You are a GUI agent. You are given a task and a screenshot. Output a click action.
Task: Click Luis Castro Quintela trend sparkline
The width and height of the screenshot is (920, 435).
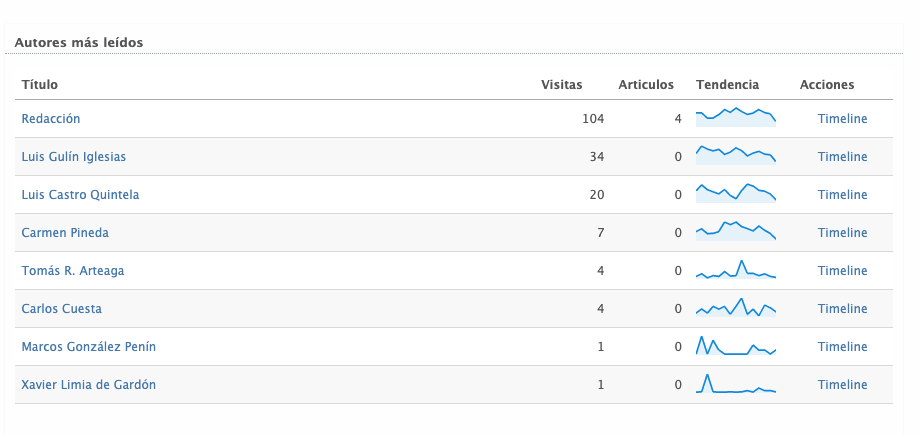(x=736, y=193)
